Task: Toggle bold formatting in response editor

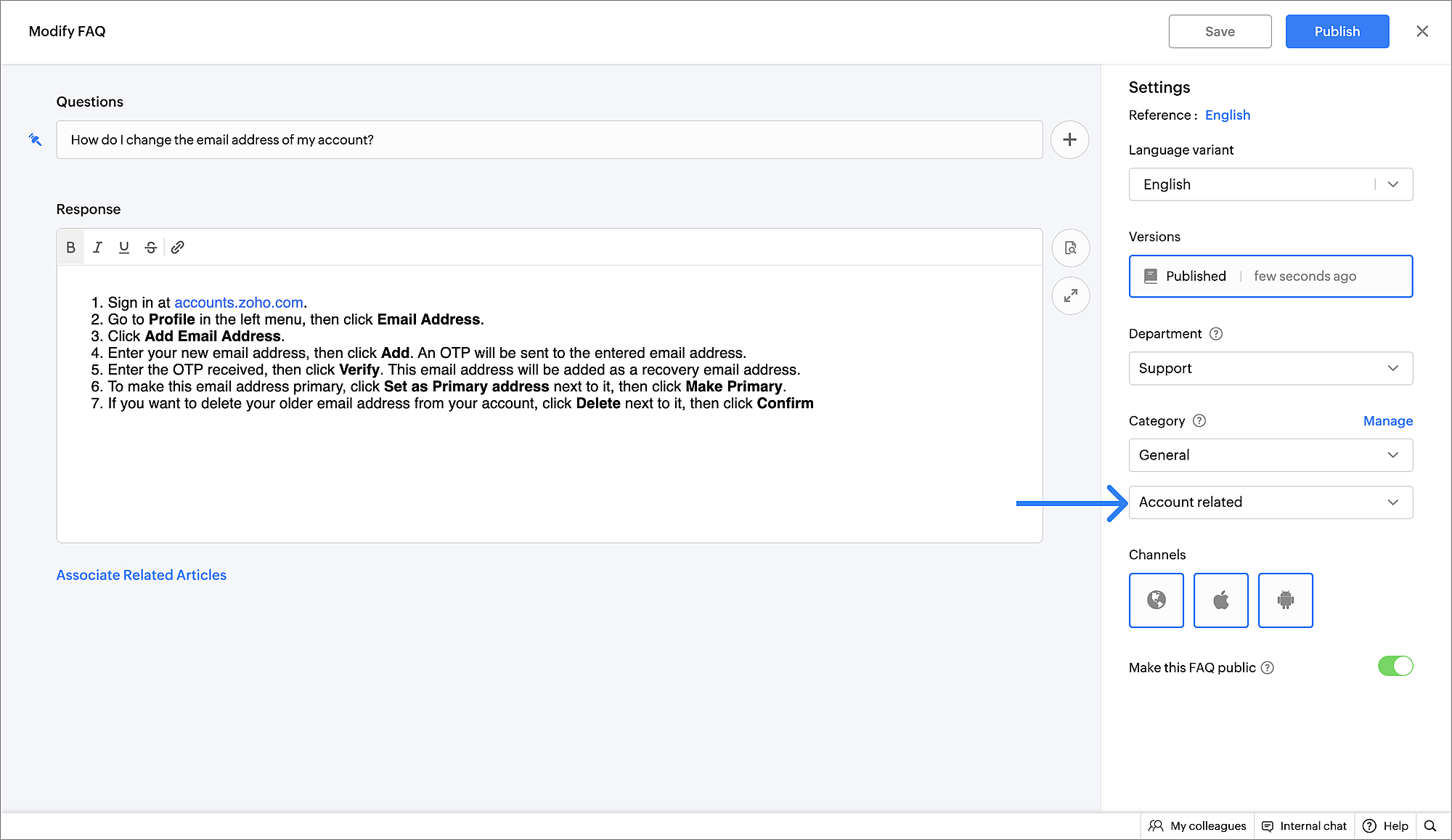Action: pyautogui.click(x=70, y=248)
